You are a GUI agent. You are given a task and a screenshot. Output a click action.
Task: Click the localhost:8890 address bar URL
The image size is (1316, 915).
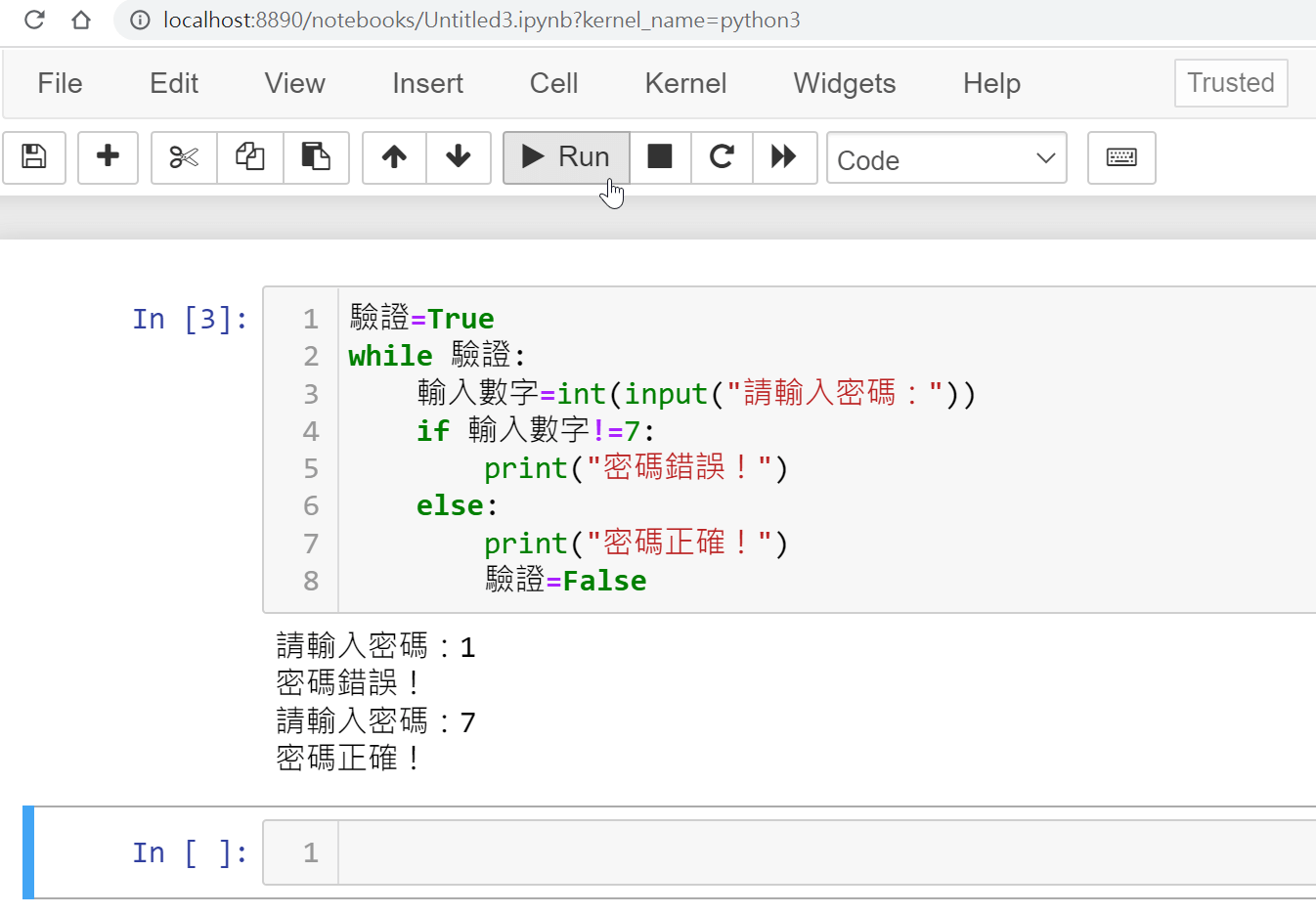pyautogui.click(x=481, y=20)
